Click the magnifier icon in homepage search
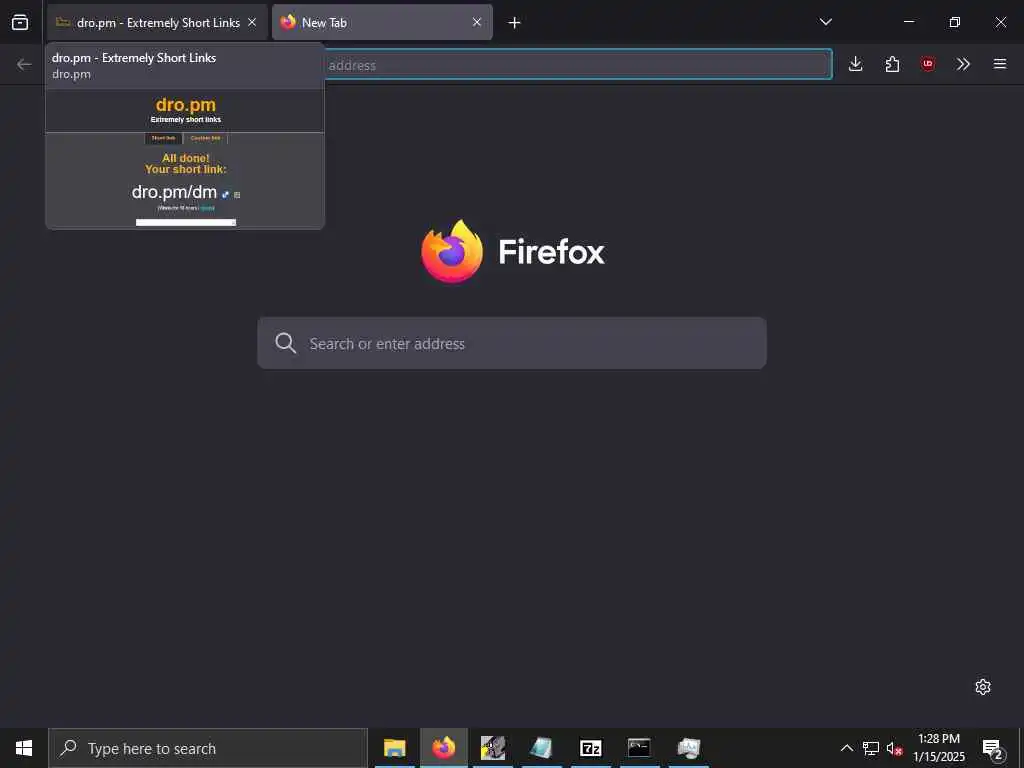The height and width of the screenshot is (768, 1024). (x=285, y=343)
